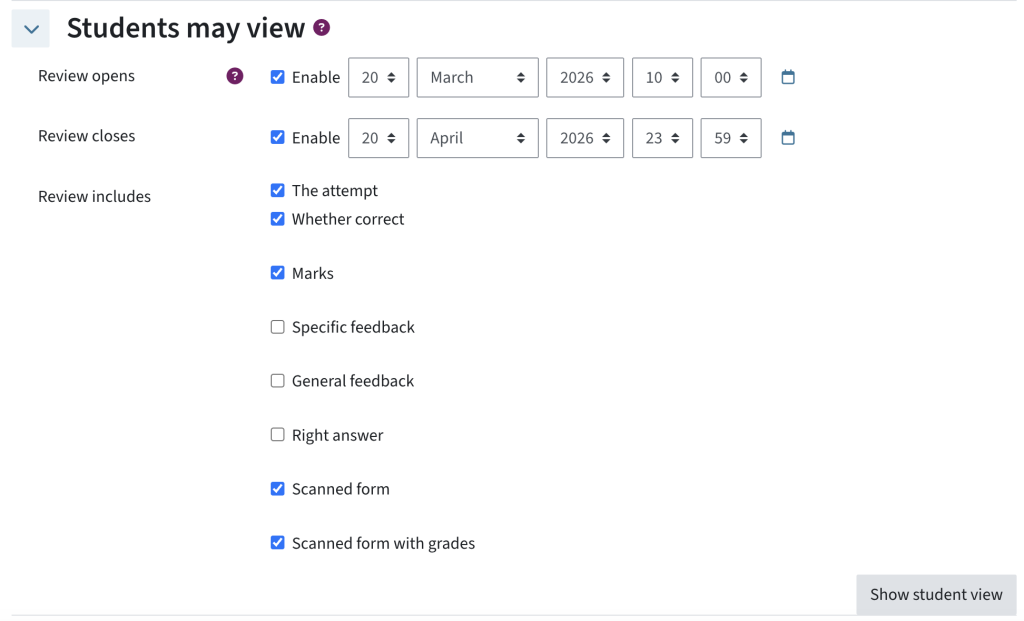Image resolution: width=1024 pixels, height=621 pixels.
Task: Open the March month dropdown
Action: (x=477, y=77)
